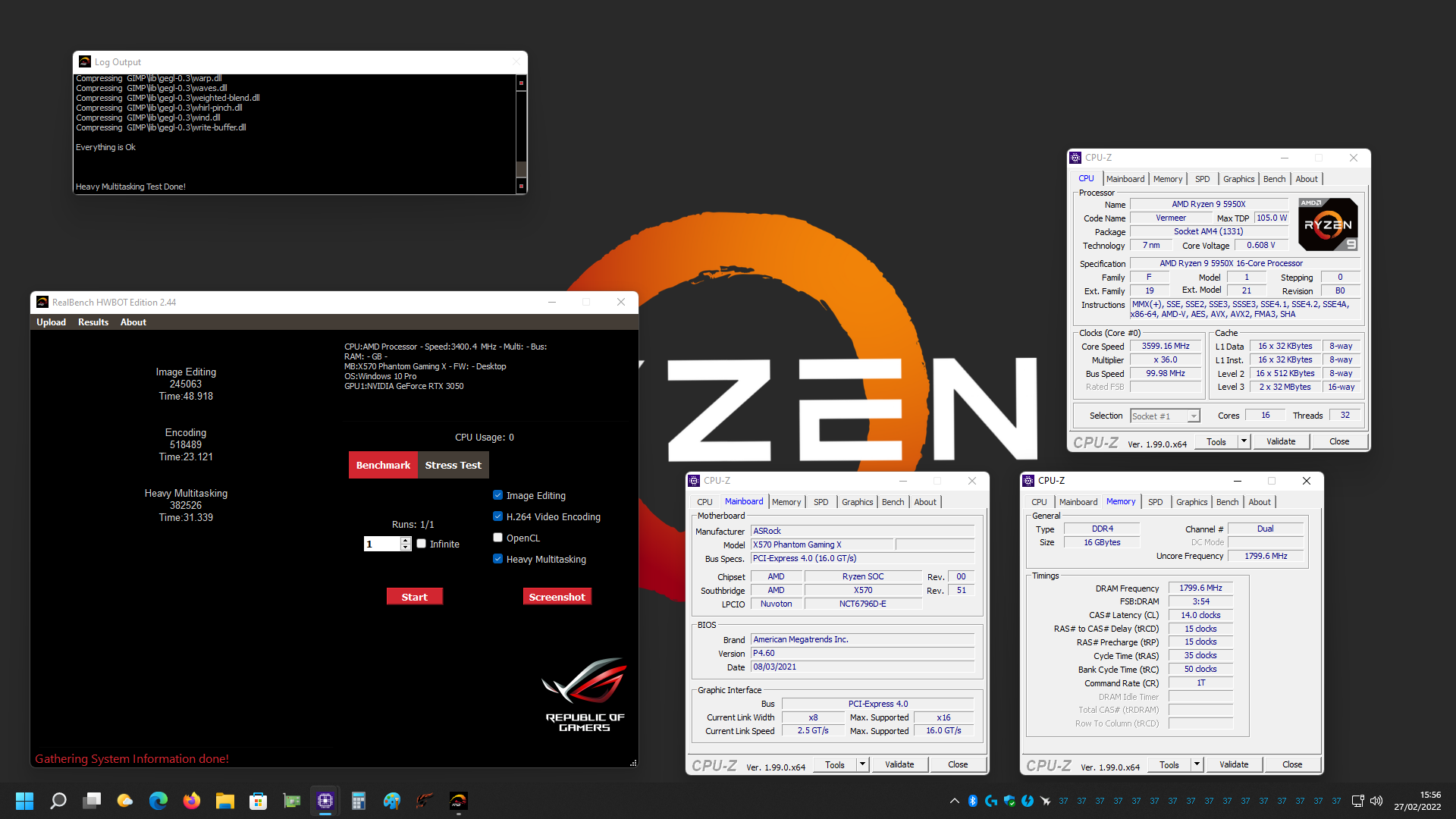Toggle the Image Editing checkbox

(x=497, y=495)
